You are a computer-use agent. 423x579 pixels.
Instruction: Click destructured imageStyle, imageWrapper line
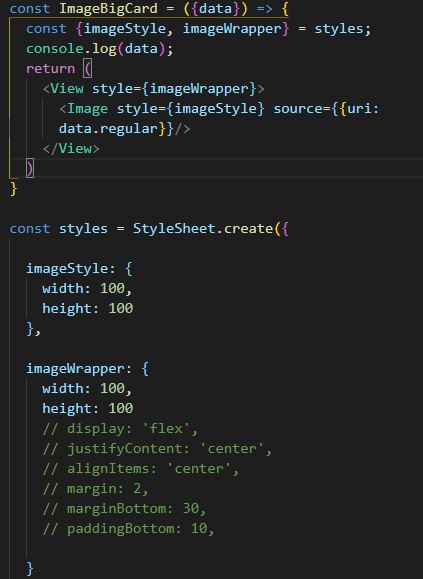198,29
